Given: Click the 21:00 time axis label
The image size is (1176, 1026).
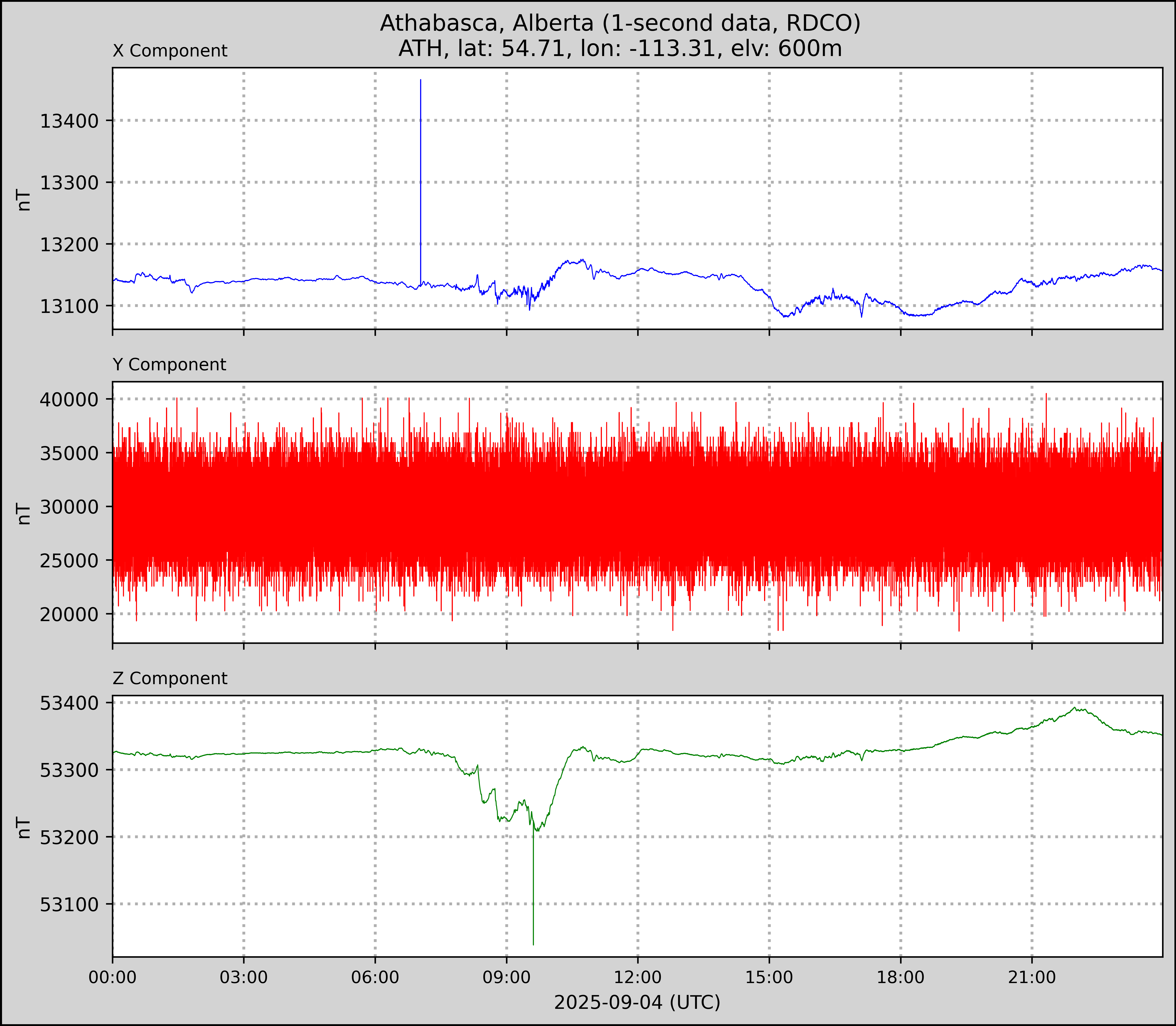Looking at the screenshot, I should 1032,977.
